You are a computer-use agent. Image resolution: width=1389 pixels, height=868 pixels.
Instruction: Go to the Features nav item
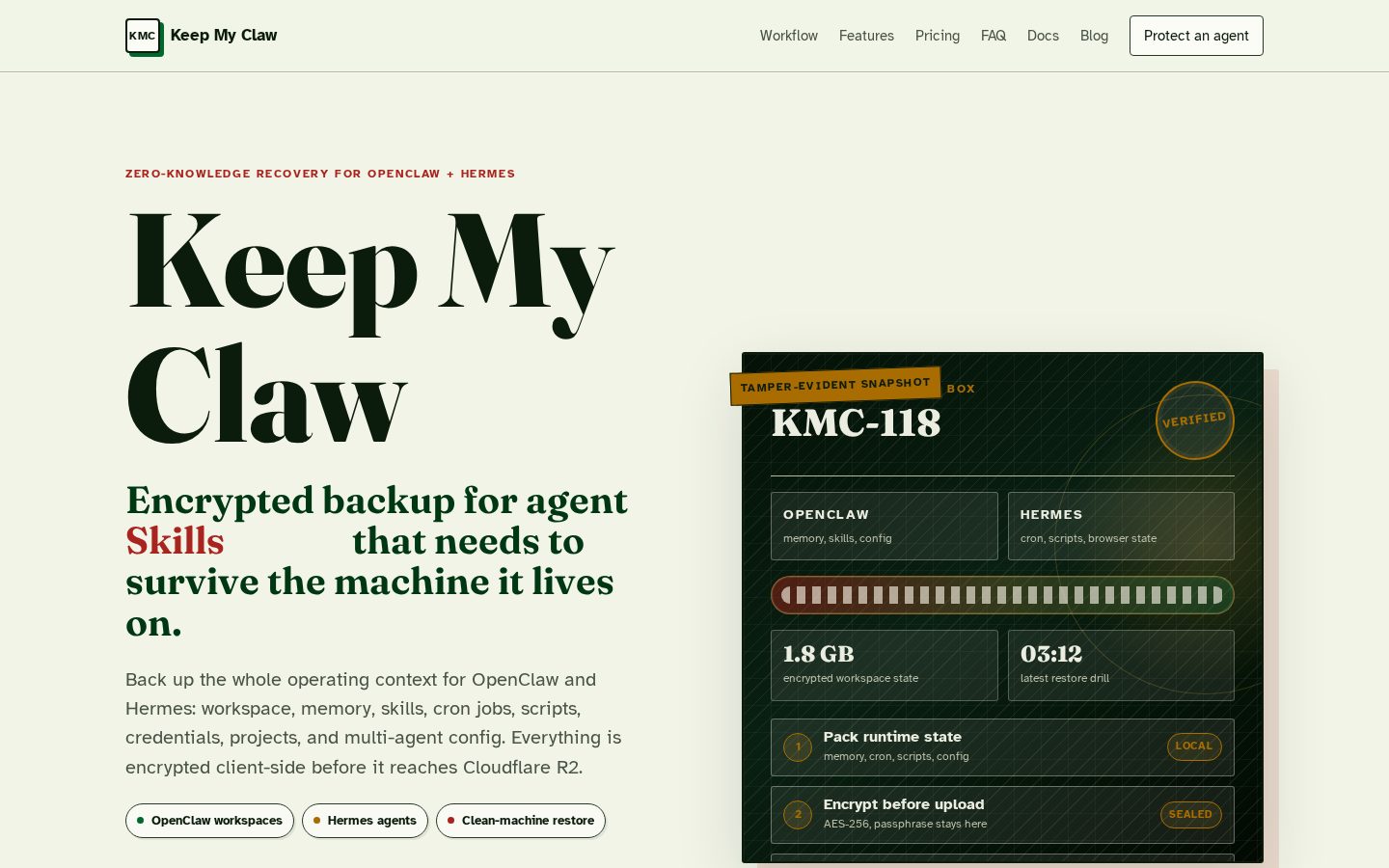tap(866, 36)
